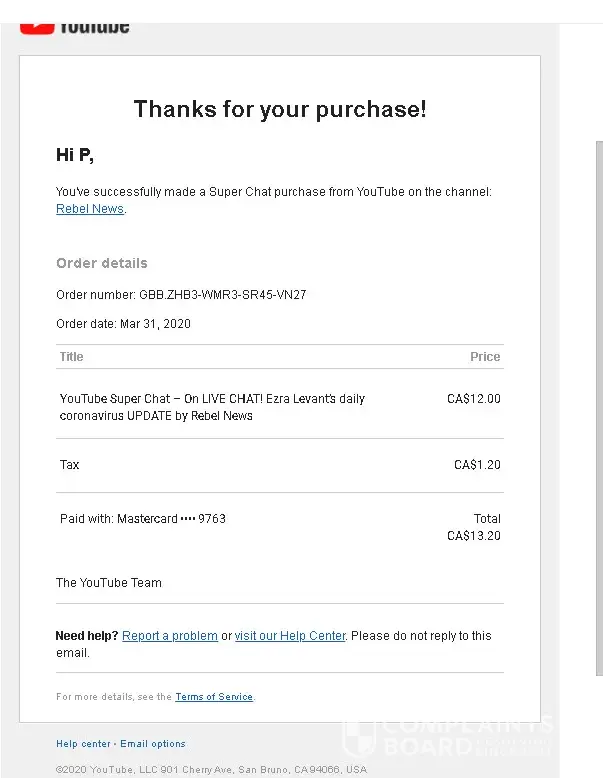Open the "Email options" footer link
The image size is (603, 778).
tap(153, 744)
